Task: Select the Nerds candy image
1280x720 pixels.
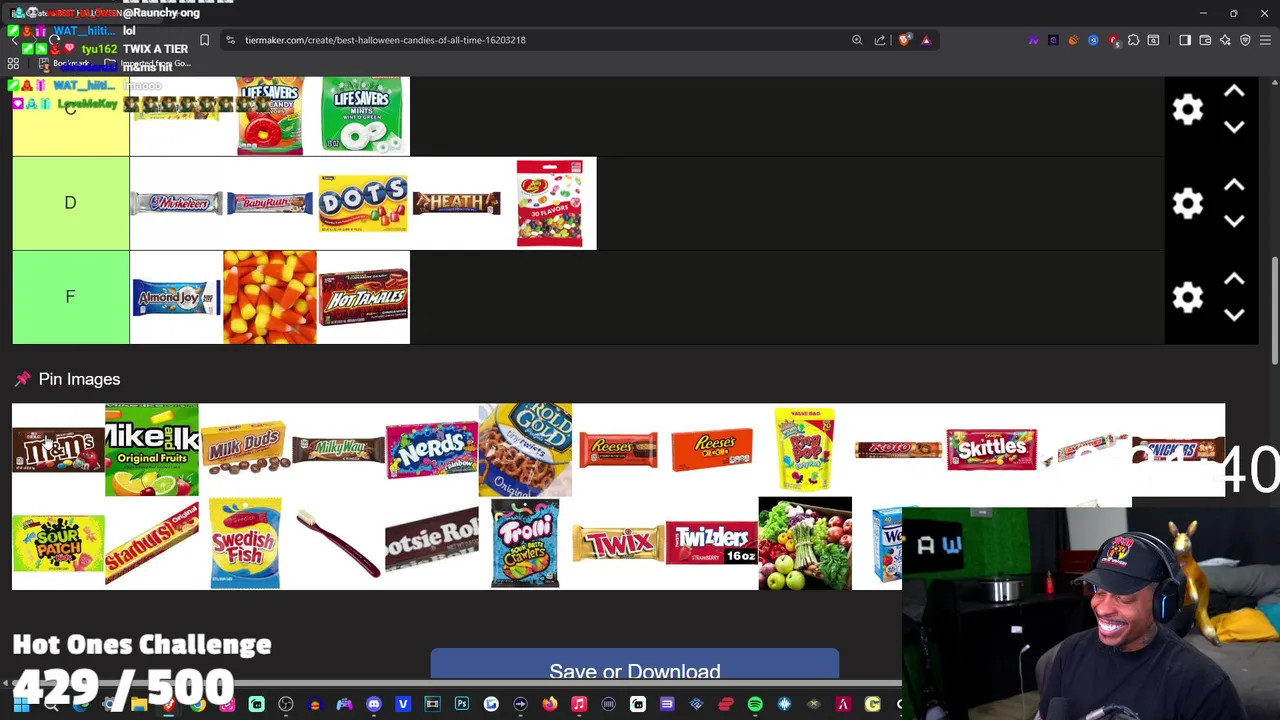Action: [432, 450]
